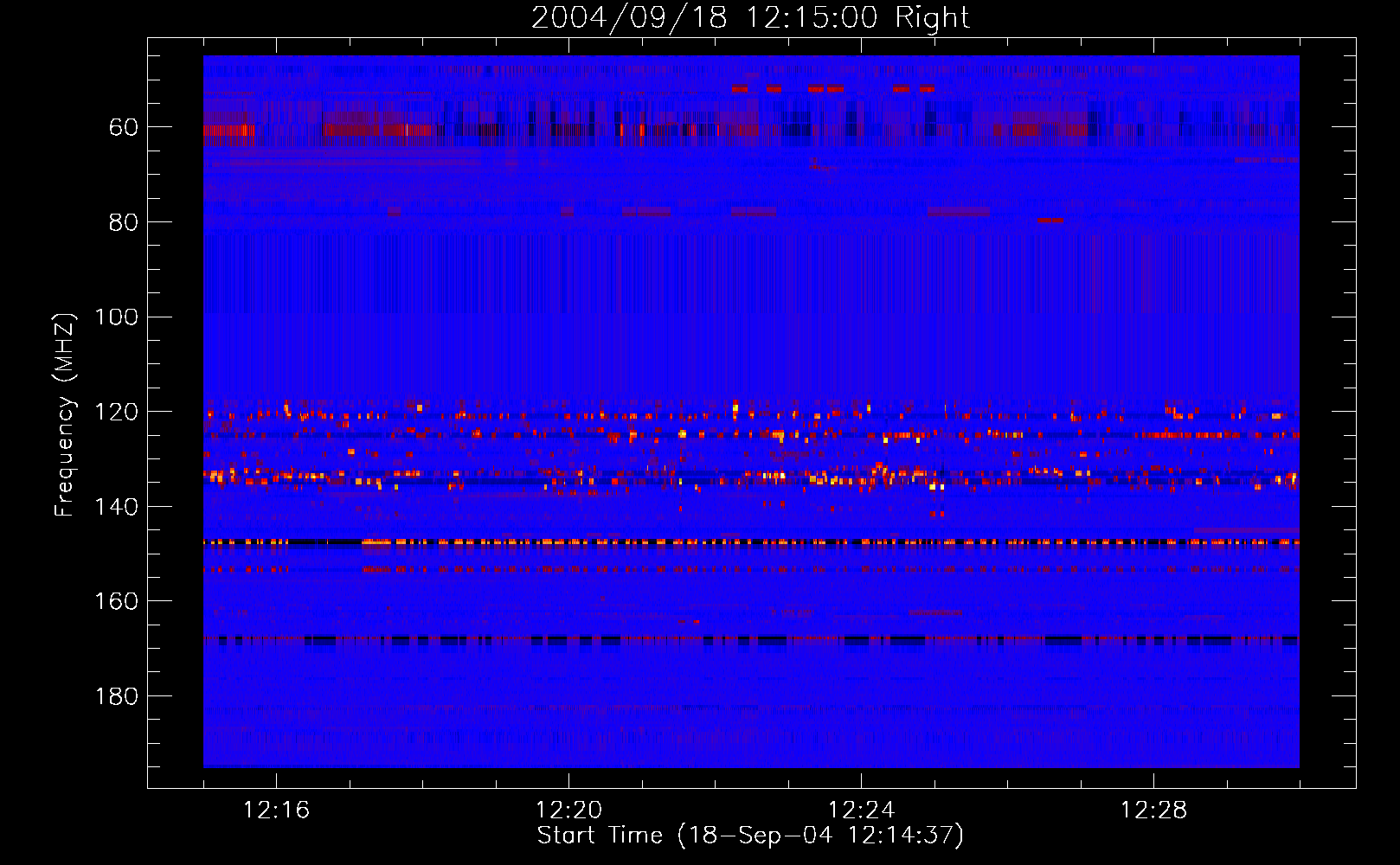Screen dimensions: 1400x865
Task: Click the 80 frequency tick label
Action: (x=124, y=223)
